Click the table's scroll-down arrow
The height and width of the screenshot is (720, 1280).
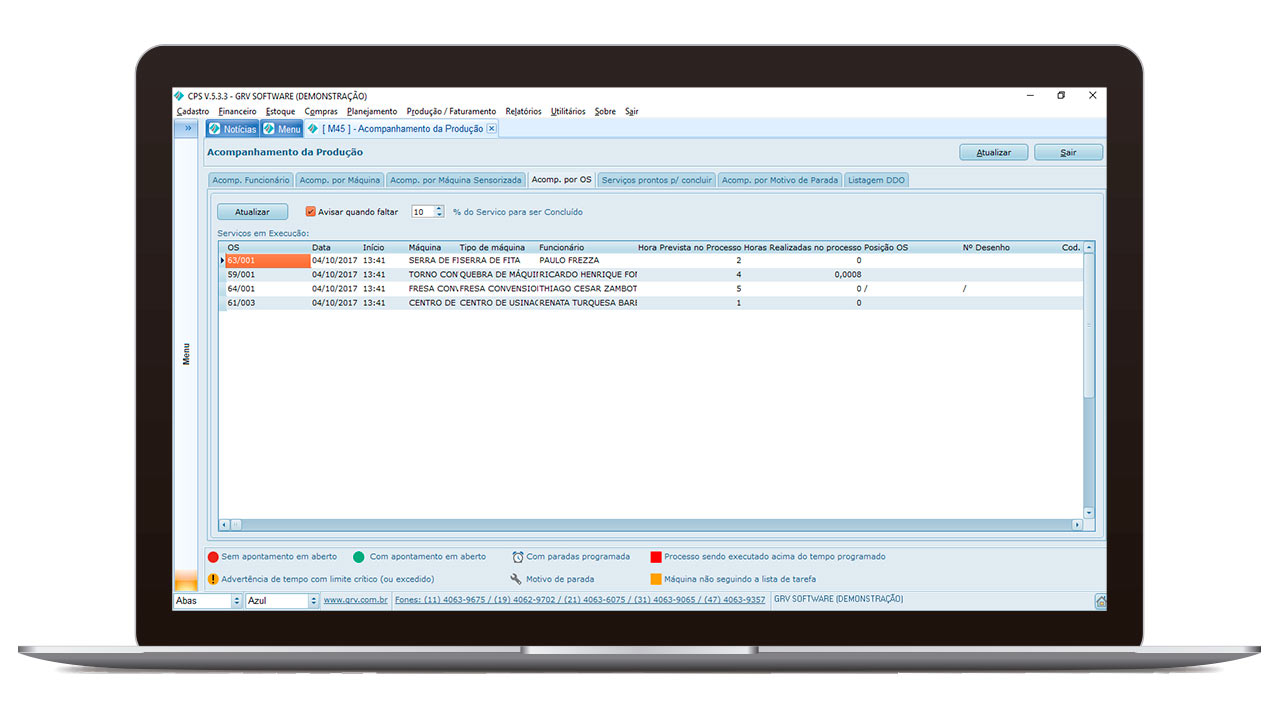(1089, 512)
